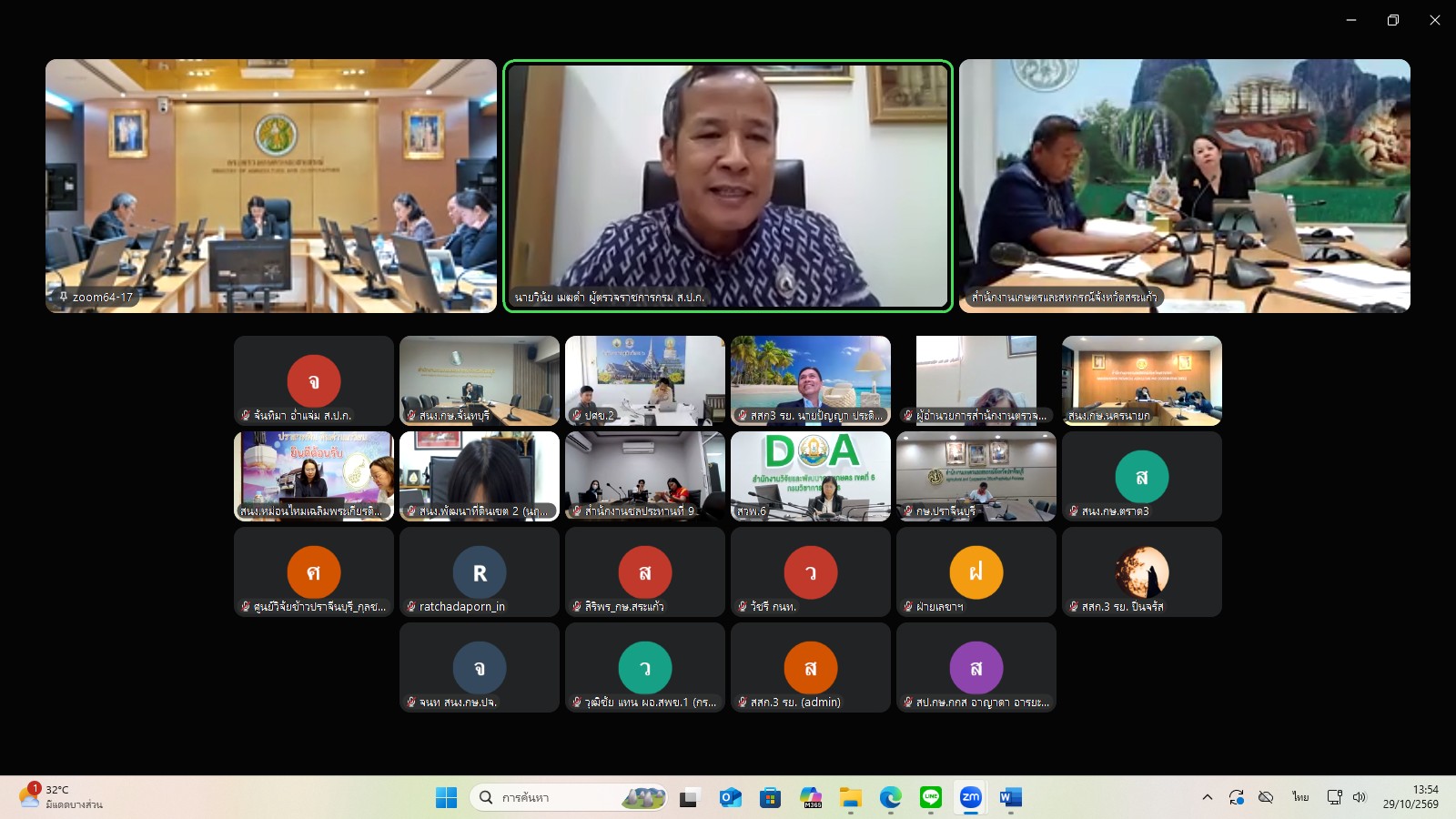The width and height of the screenshot is (1456, 819).
Task: Select the ศูนย์วิจัยข้าวปราจีนบุรี participant tile
Action: [314, 571]
